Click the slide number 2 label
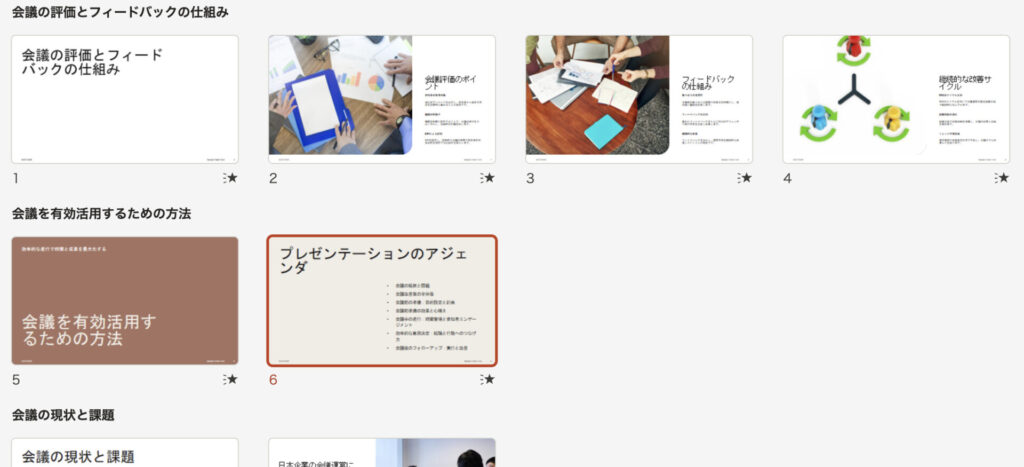The width and height of the screenshot is (1024, 467). [273, 179]
